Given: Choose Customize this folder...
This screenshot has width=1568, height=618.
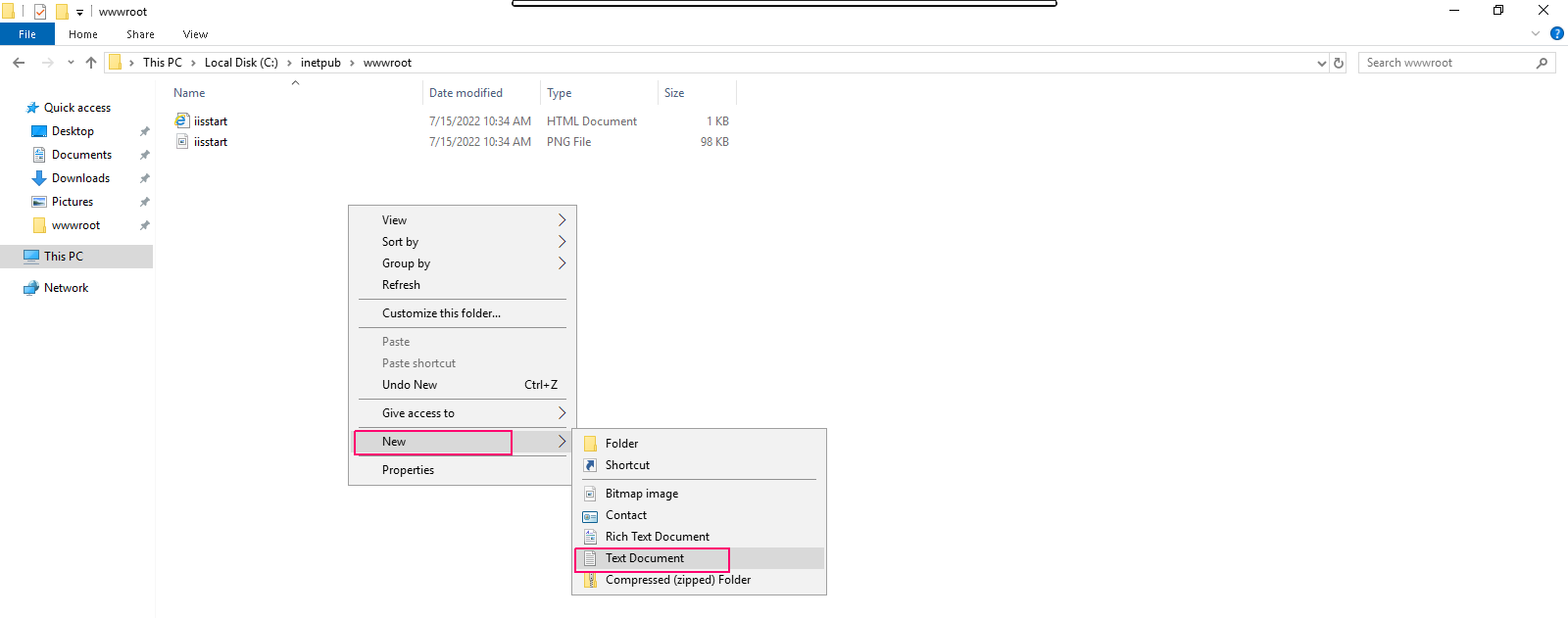Looking at the screenshot, I should click(463, 313).
